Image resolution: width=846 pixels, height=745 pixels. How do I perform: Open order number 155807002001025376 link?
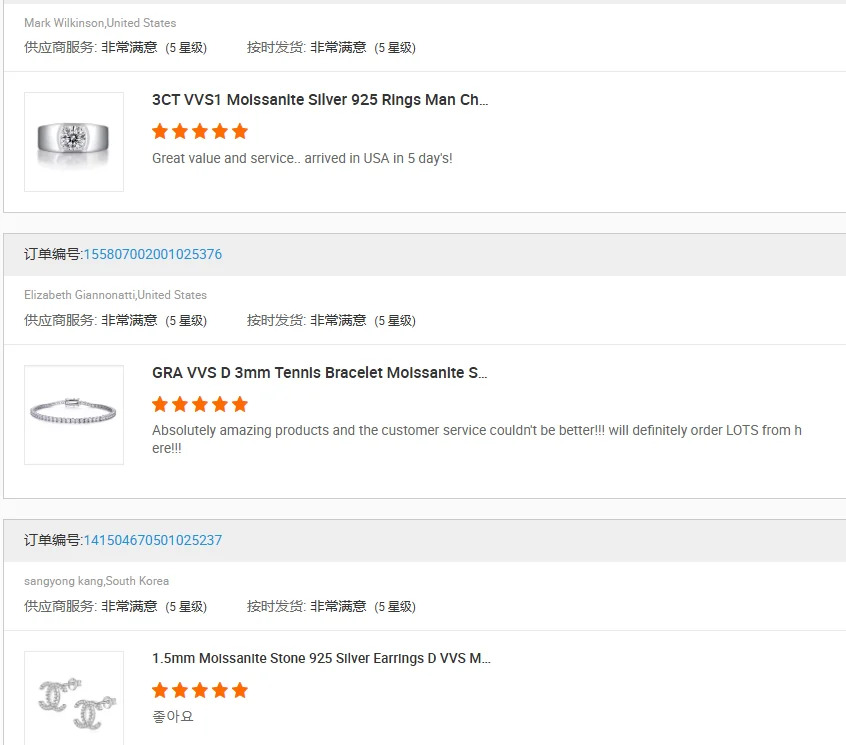[x=153, y=254]
